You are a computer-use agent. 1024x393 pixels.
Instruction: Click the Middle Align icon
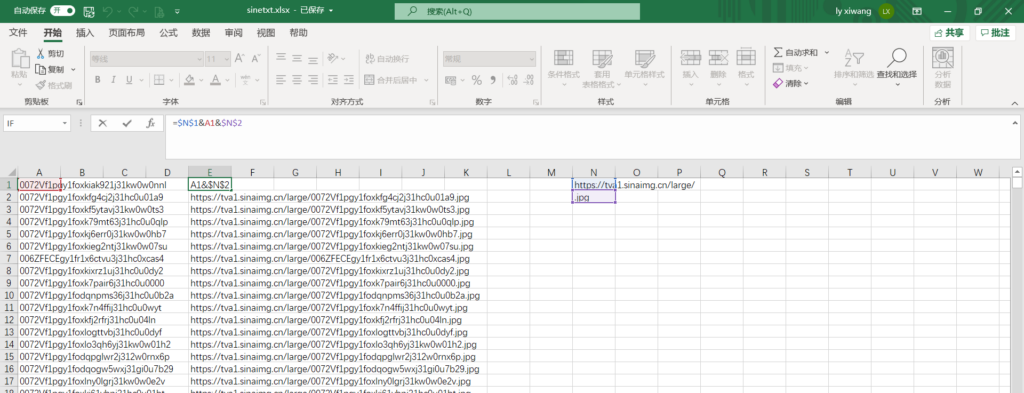pos(296,58)
